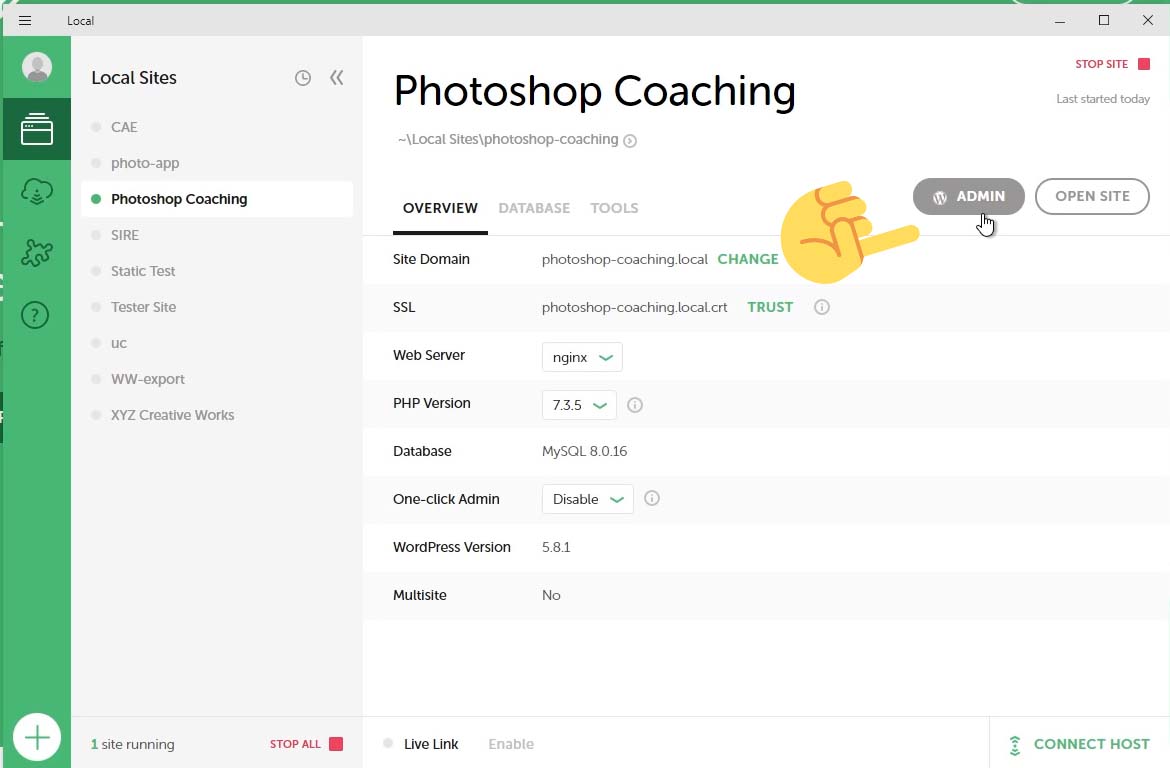Select the photo-app site
1170x768 pixels.
tap(216, 163)
